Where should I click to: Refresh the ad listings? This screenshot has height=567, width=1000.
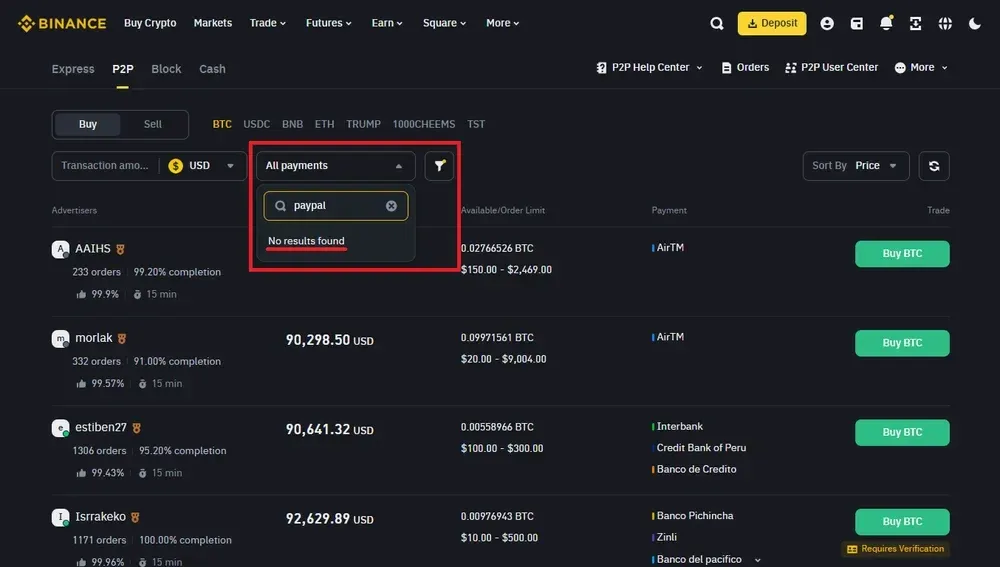[934, 166]
